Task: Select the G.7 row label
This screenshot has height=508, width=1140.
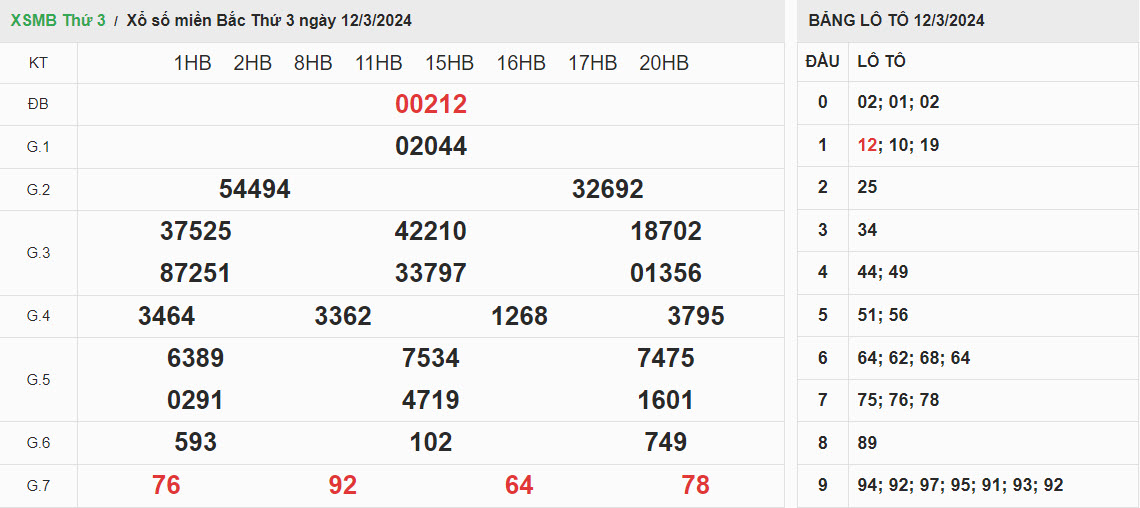Action: point(38,486)
